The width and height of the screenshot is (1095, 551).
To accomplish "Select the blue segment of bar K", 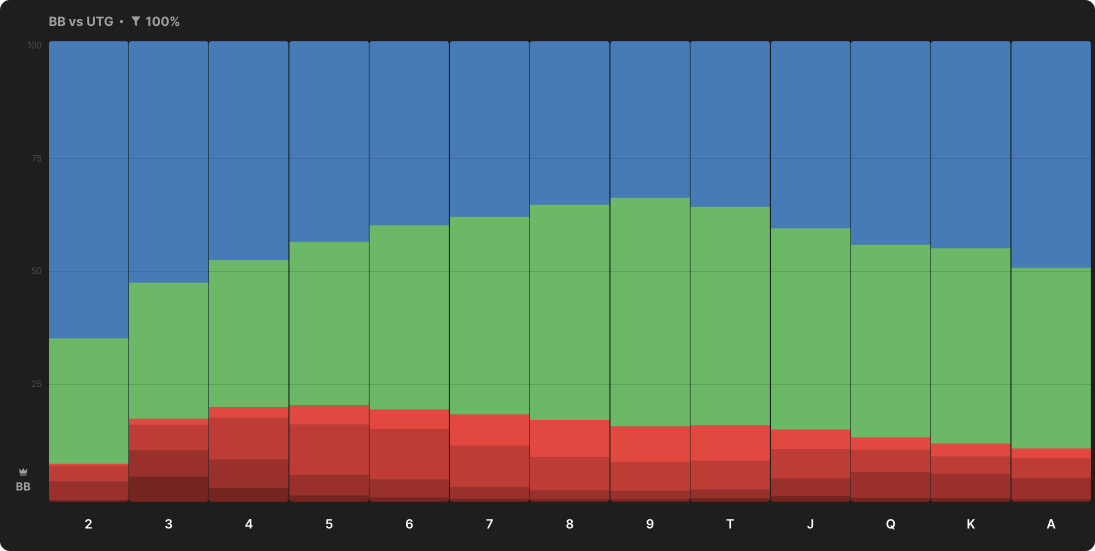I will pyautogui.click(x=971, y=145).
